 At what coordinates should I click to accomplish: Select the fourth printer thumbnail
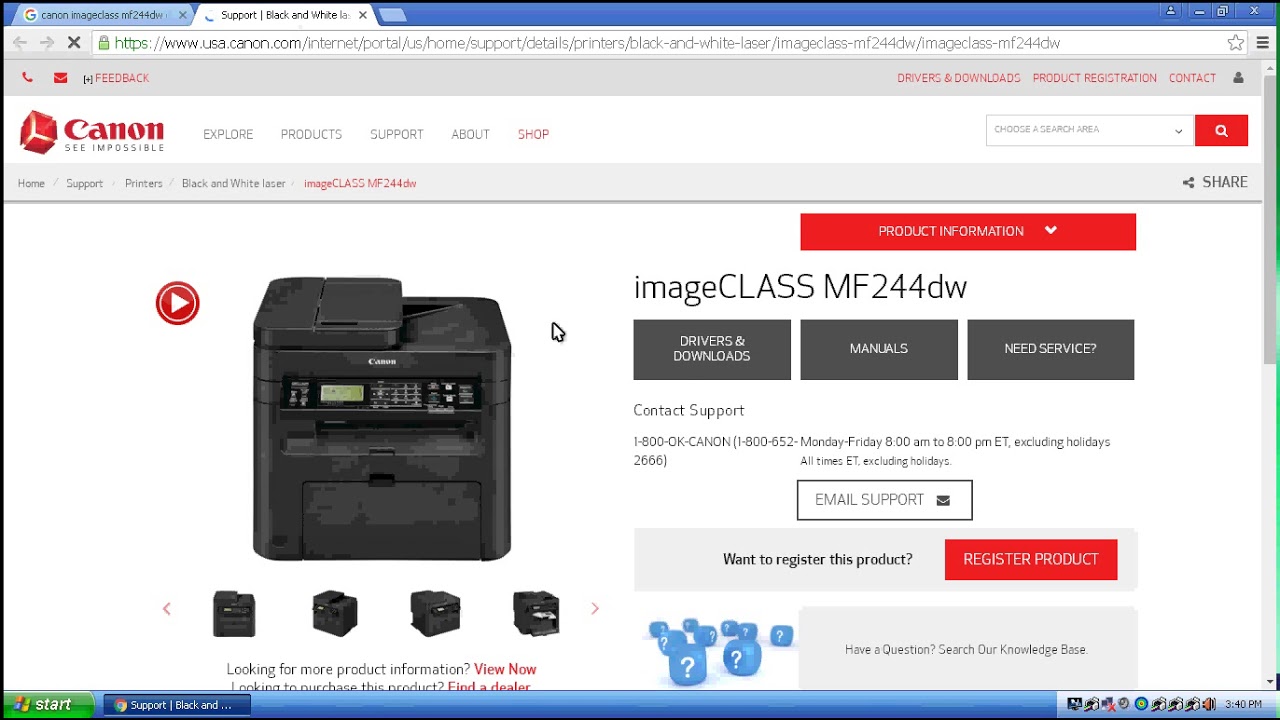pos(536,613)
